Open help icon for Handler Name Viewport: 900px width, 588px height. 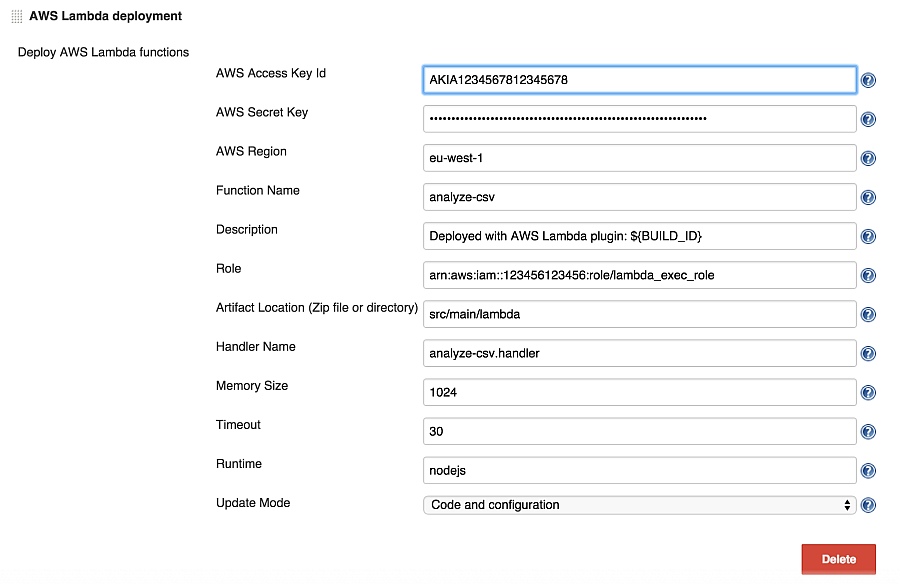pyautogui.click(x=868, y=354)
